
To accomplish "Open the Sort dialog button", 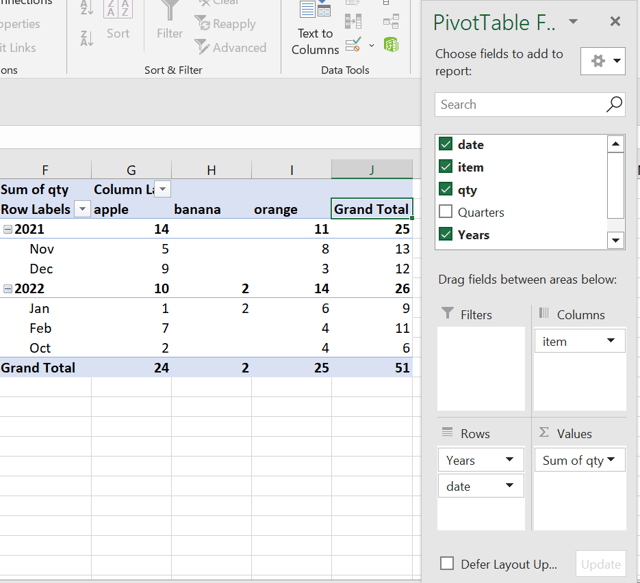I will [x=118, y=20].
